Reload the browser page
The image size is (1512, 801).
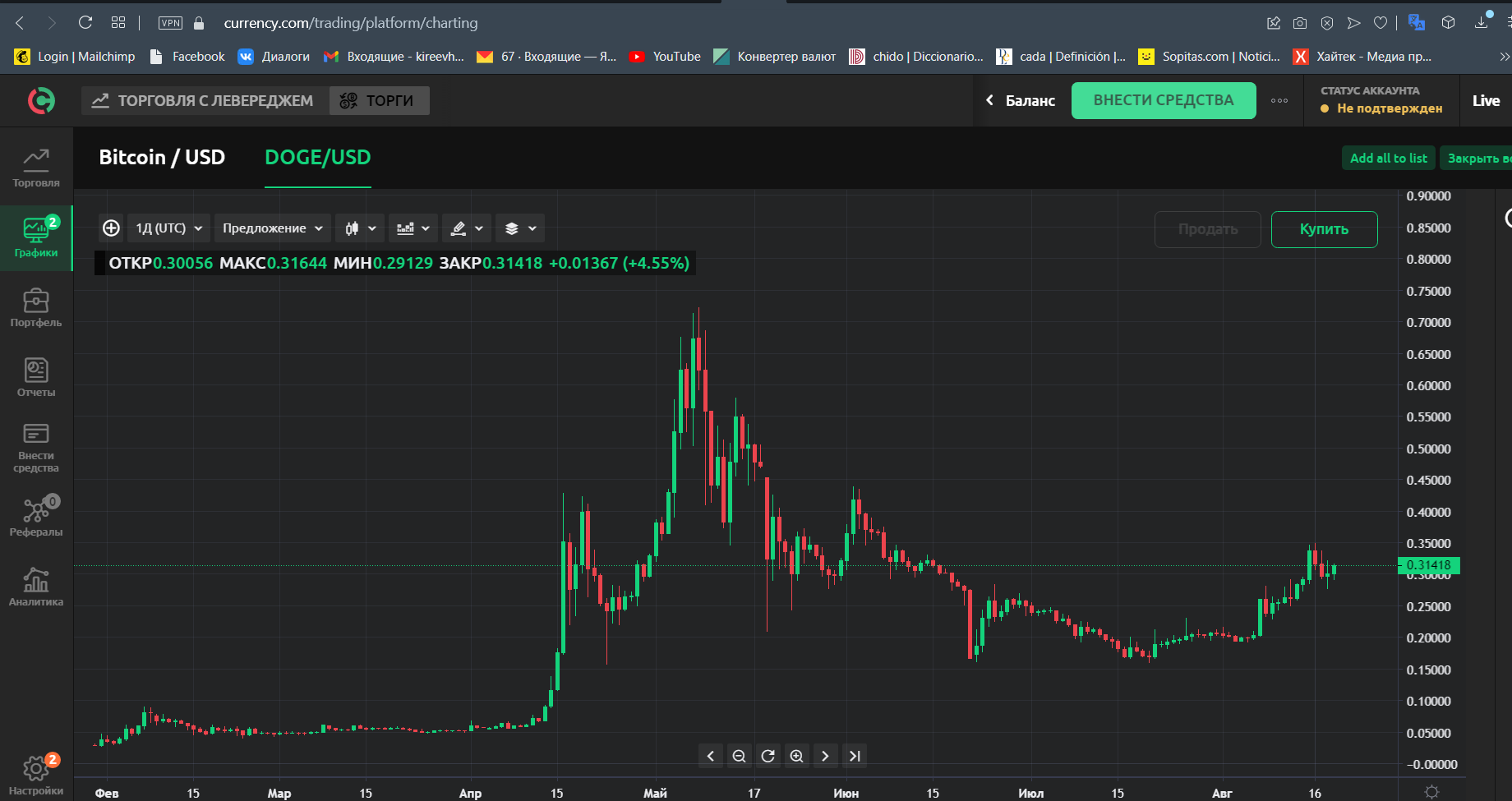click(x=85, y=23)
